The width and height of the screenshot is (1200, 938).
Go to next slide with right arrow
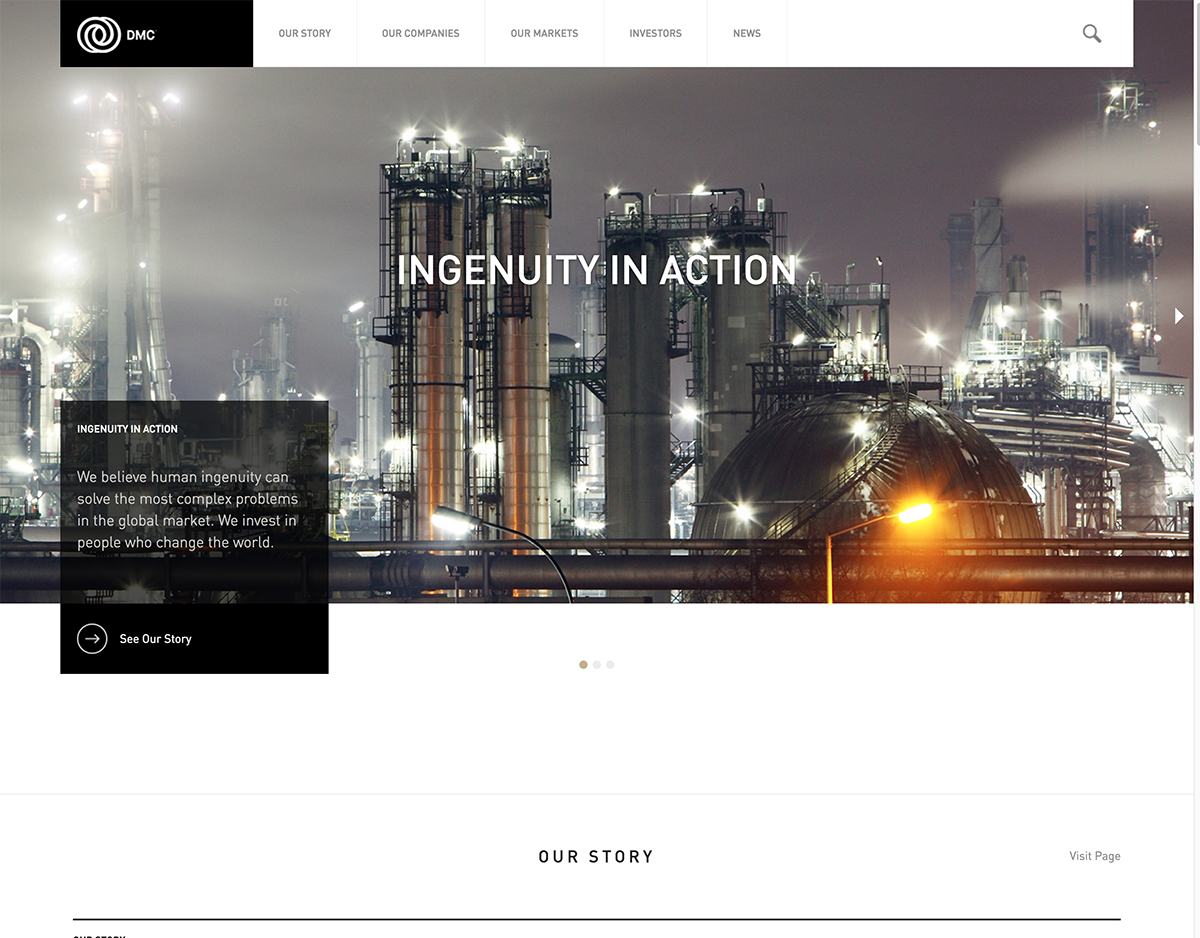click(x=1179, y=316)
